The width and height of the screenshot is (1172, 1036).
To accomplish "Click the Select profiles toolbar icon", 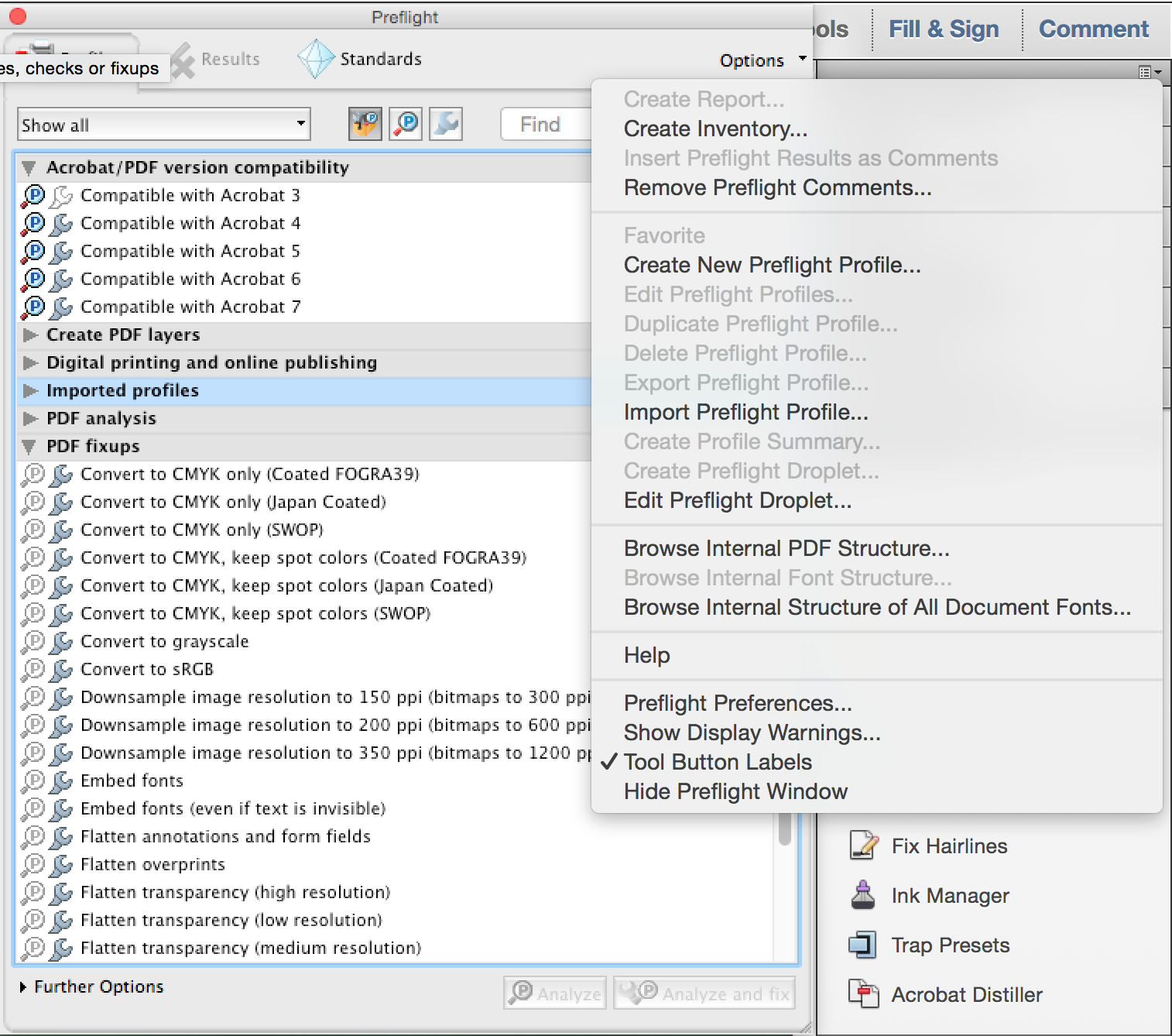I will click(365, 124).
